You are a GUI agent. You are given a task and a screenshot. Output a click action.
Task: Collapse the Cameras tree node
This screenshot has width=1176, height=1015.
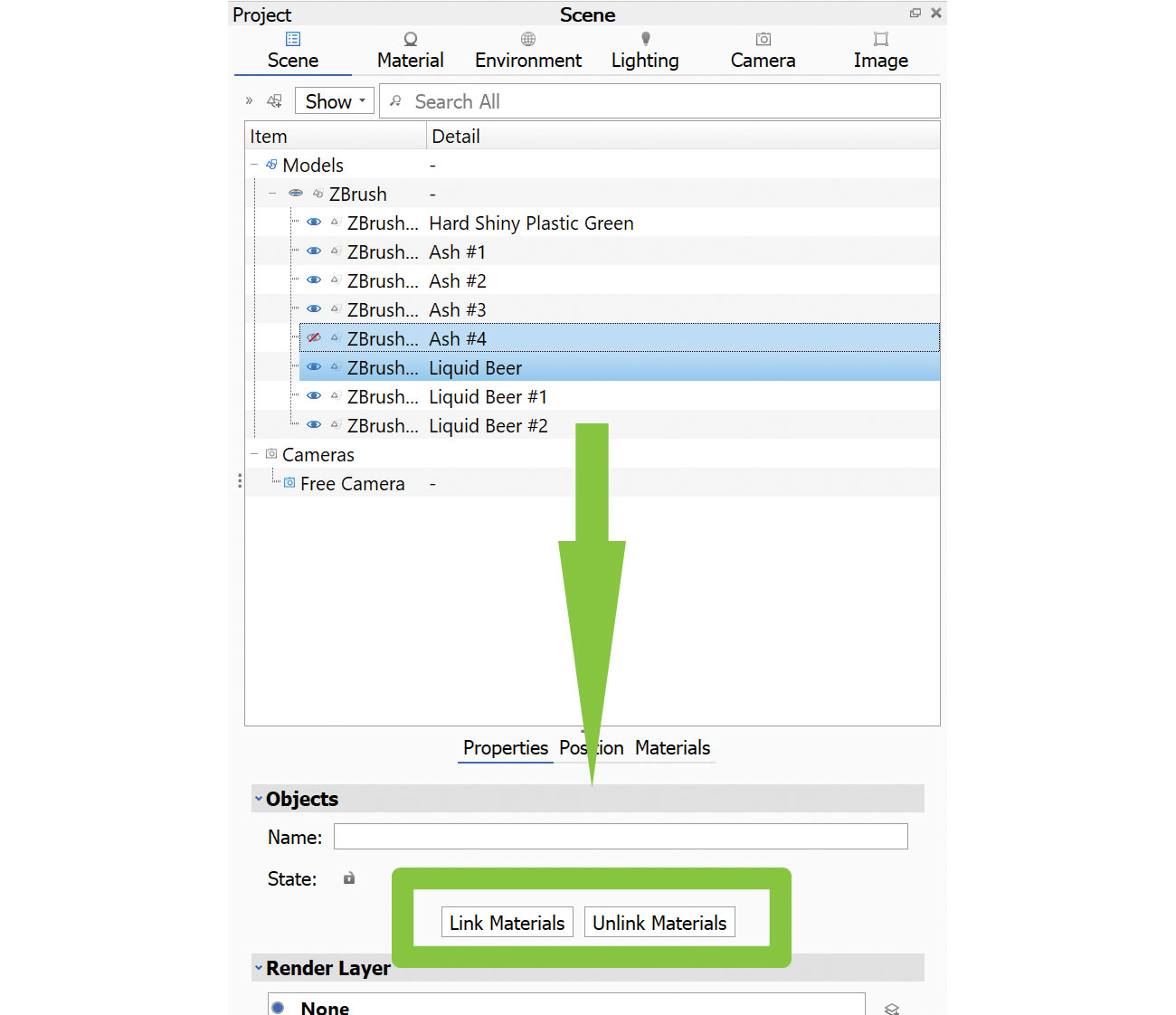[x=254, y=454]
